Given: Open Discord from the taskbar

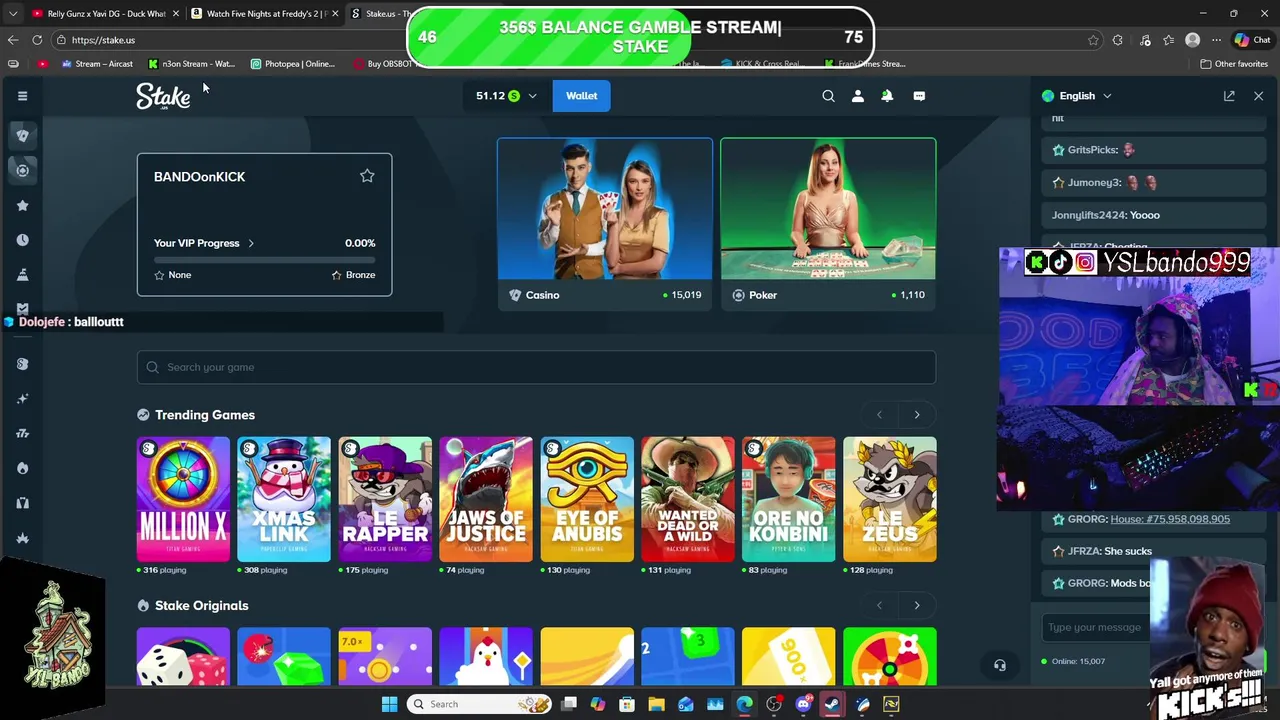Looking at the screenshot, I should click(x=803, y=704).
